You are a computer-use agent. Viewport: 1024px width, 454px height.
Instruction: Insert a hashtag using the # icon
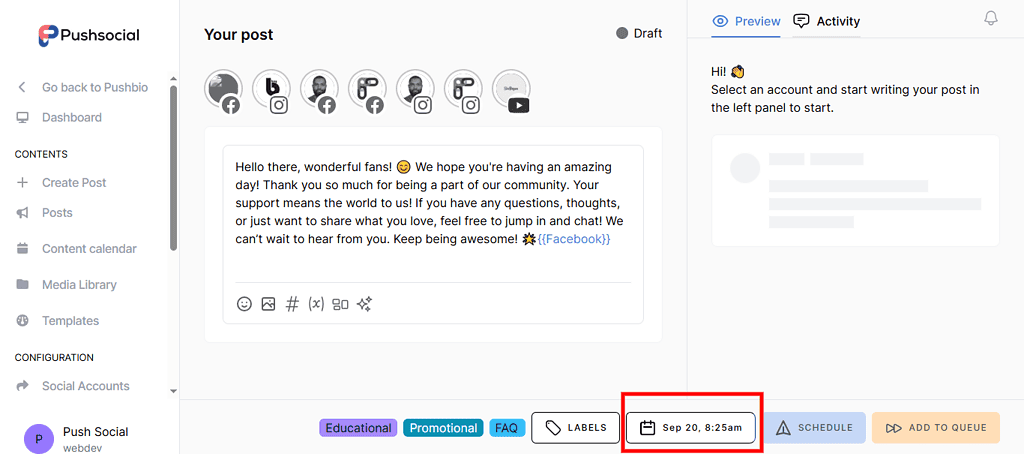(292, 304)
